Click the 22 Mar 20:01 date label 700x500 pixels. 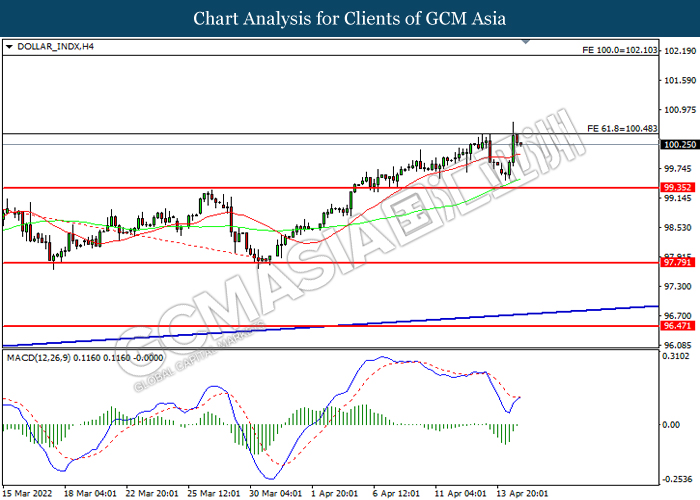[154, 492]
